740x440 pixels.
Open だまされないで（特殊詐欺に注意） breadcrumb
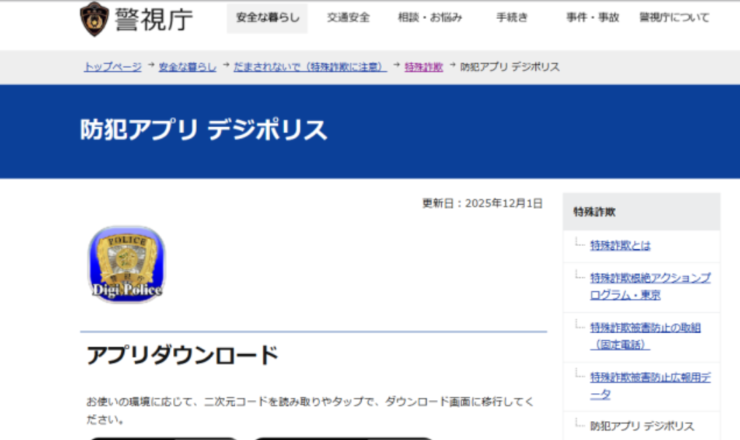point(310,67)
